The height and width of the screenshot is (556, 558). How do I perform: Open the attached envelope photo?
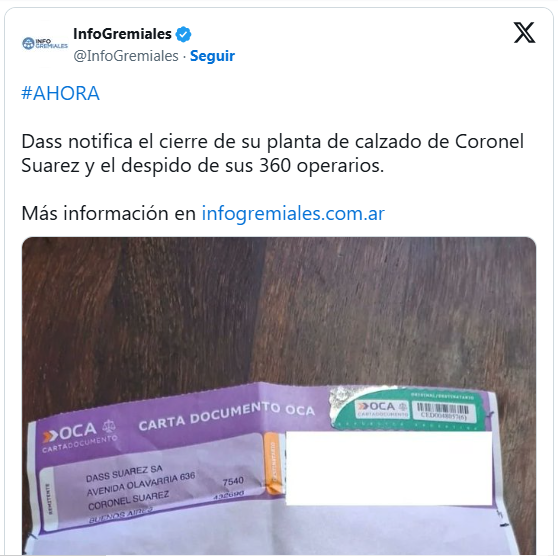[x=279, y=395]
